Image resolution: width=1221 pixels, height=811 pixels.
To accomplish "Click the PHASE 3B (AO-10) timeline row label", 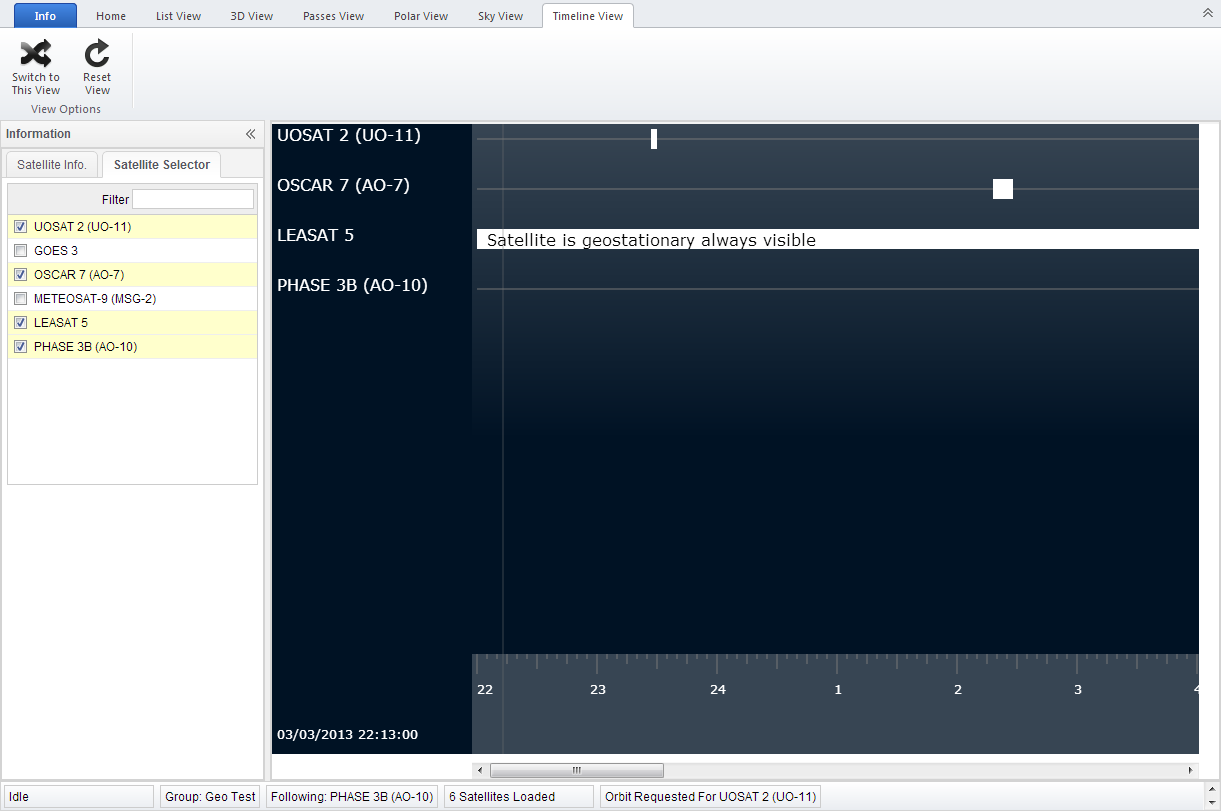I will [352, 285].
